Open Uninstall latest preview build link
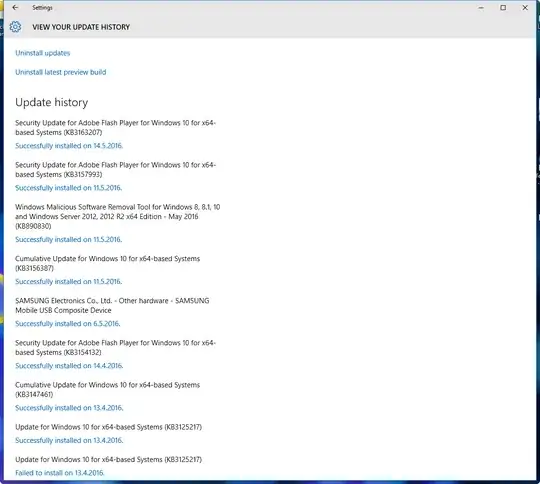The width and height of the screenshot is (540, 484). [x=61, y=72]
